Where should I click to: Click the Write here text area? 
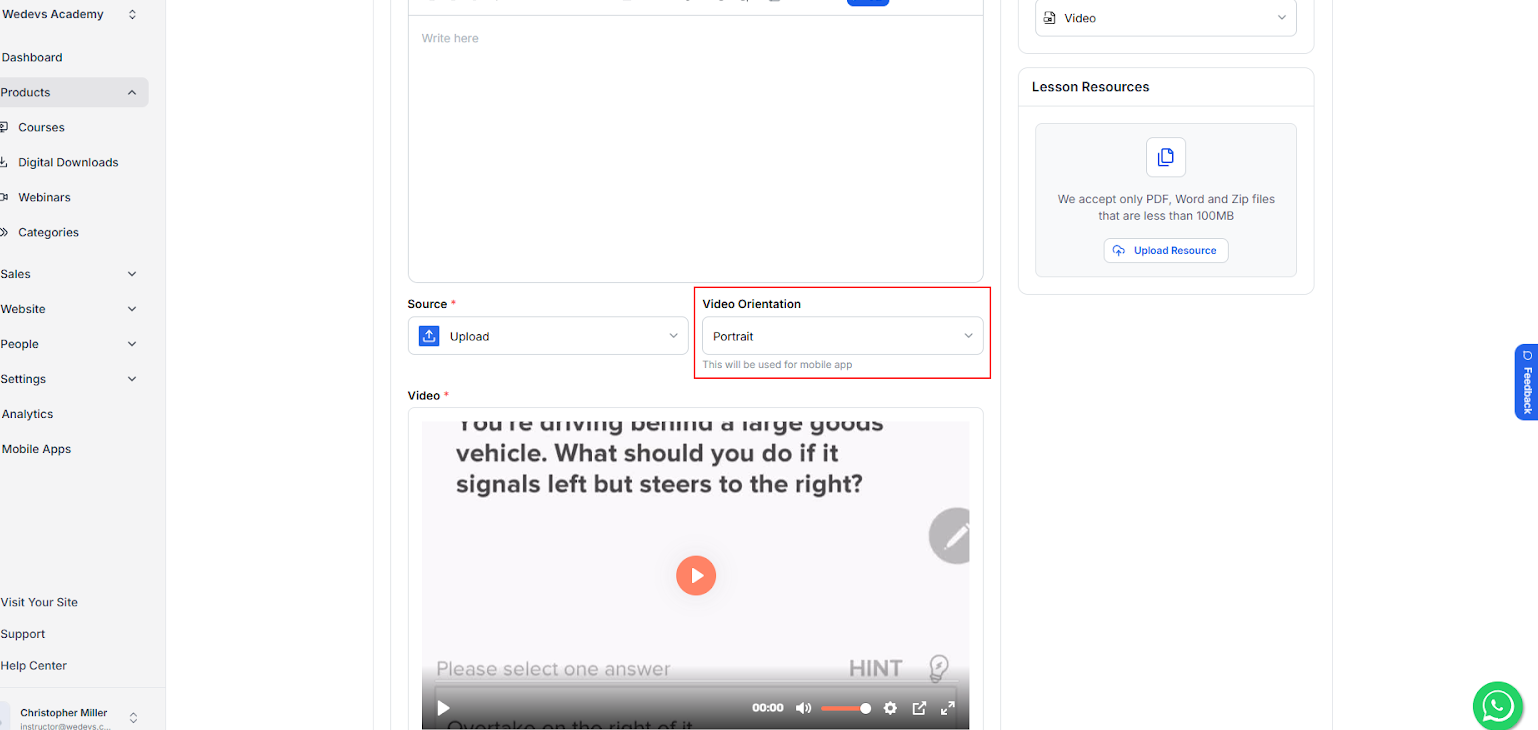click(695, 150)
